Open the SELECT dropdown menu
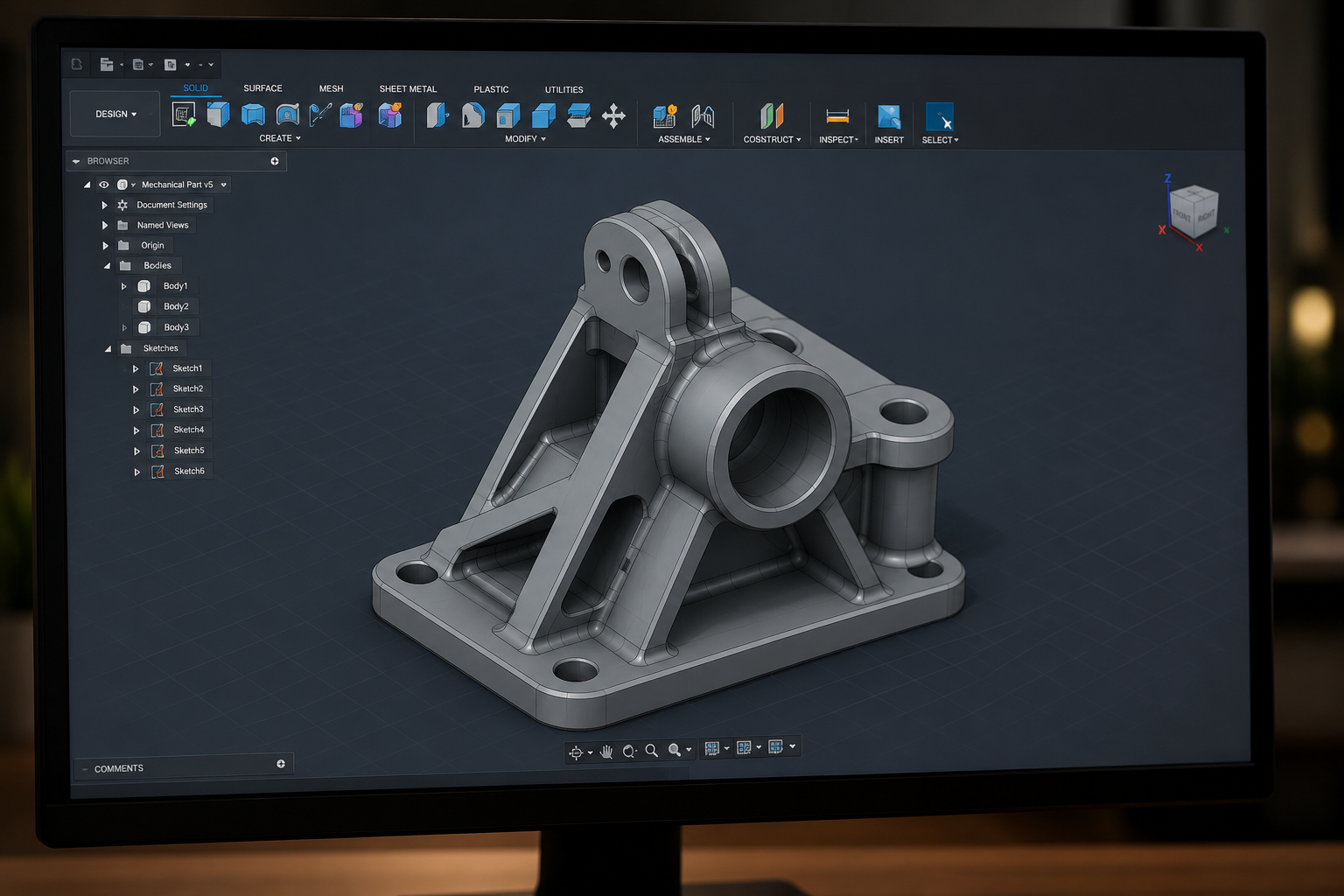 point(940,140)
